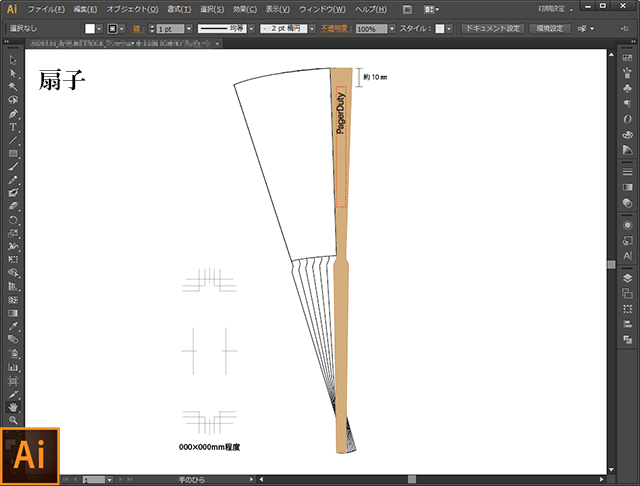The width and height of the screenshot is (640, 486).
Task: Click the ドキュメント設定 button
Action: pos(491,29)
